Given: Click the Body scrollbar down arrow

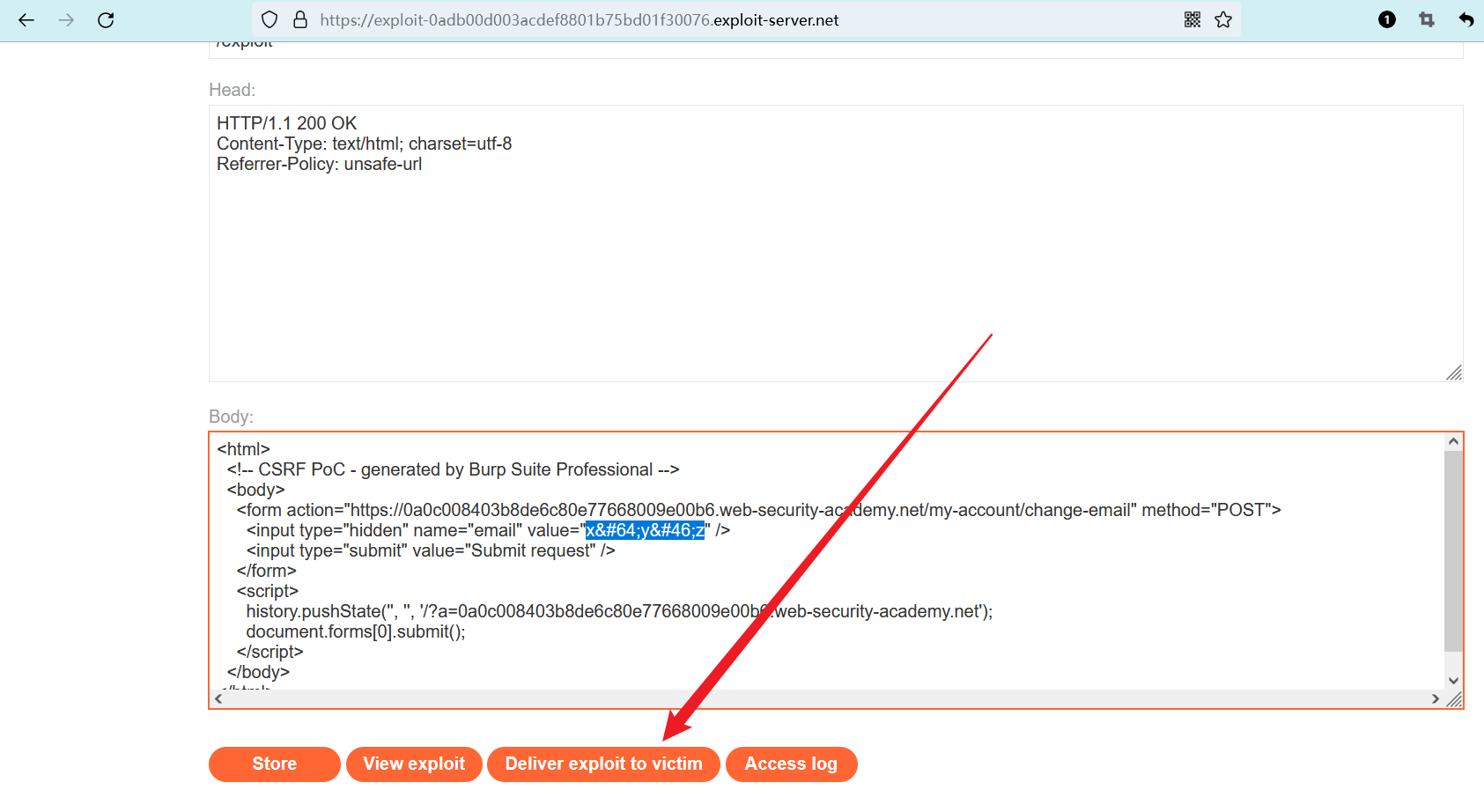Looking at the screenshot, I should point(1453,681).
